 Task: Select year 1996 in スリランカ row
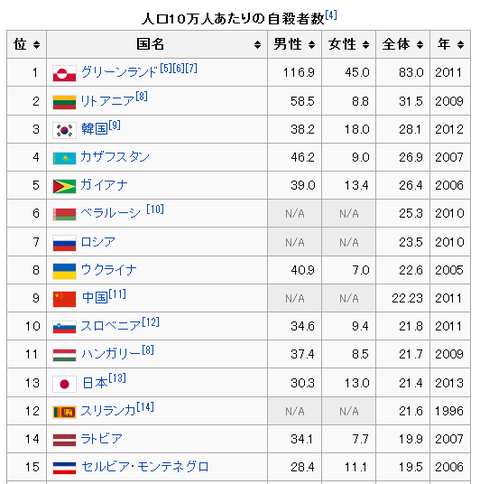coord(449,411)
